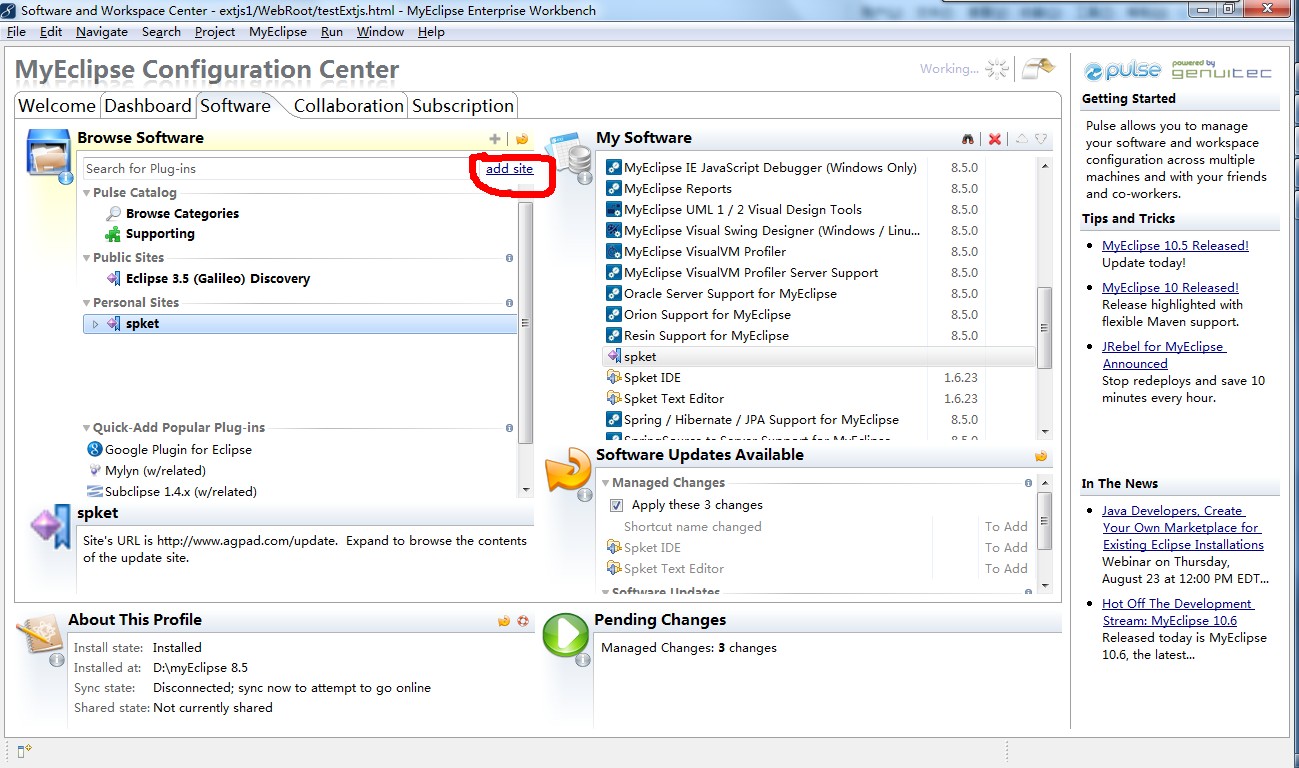Image resolution: width=1299 pixels, height=768 pixels.
Task: Open the MyEclipse 10.5 Released! link
Action: 1175,246
